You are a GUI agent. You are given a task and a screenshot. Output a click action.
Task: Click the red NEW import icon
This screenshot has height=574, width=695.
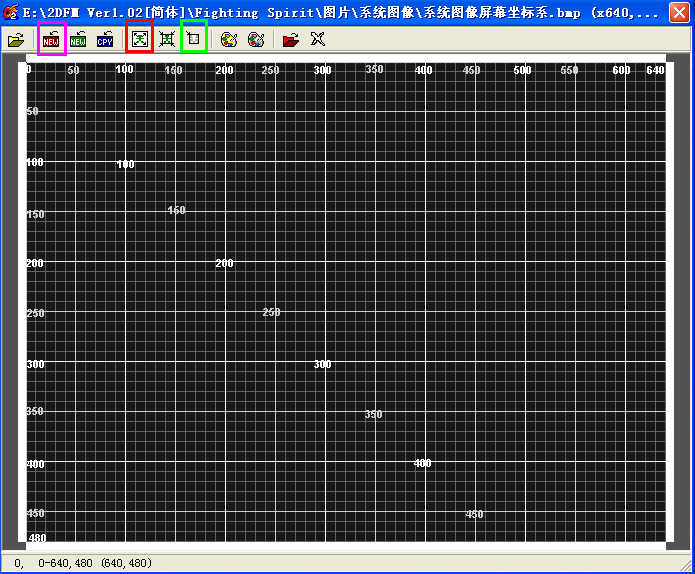pyautogui.click(x=51, y=40)
